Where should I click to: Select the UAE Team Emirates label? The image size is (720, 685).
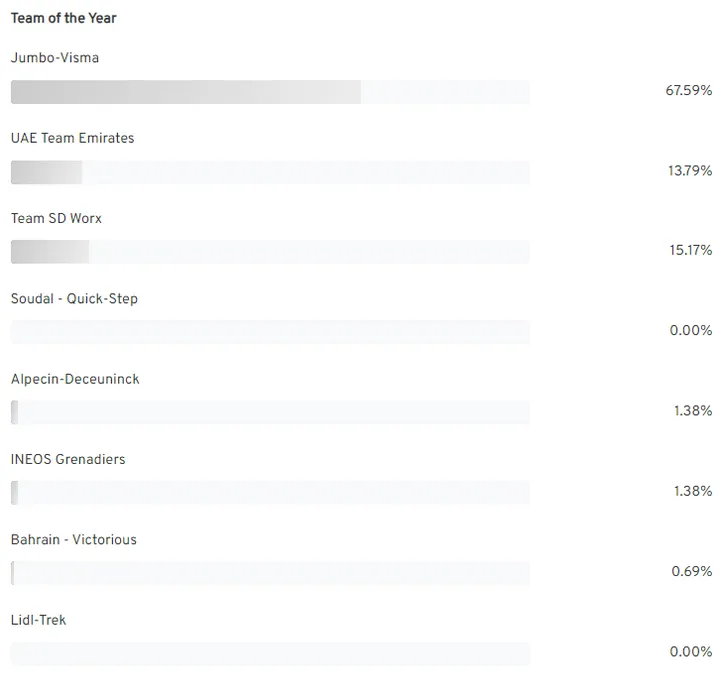pyautogui.click(x=72, y=138)
